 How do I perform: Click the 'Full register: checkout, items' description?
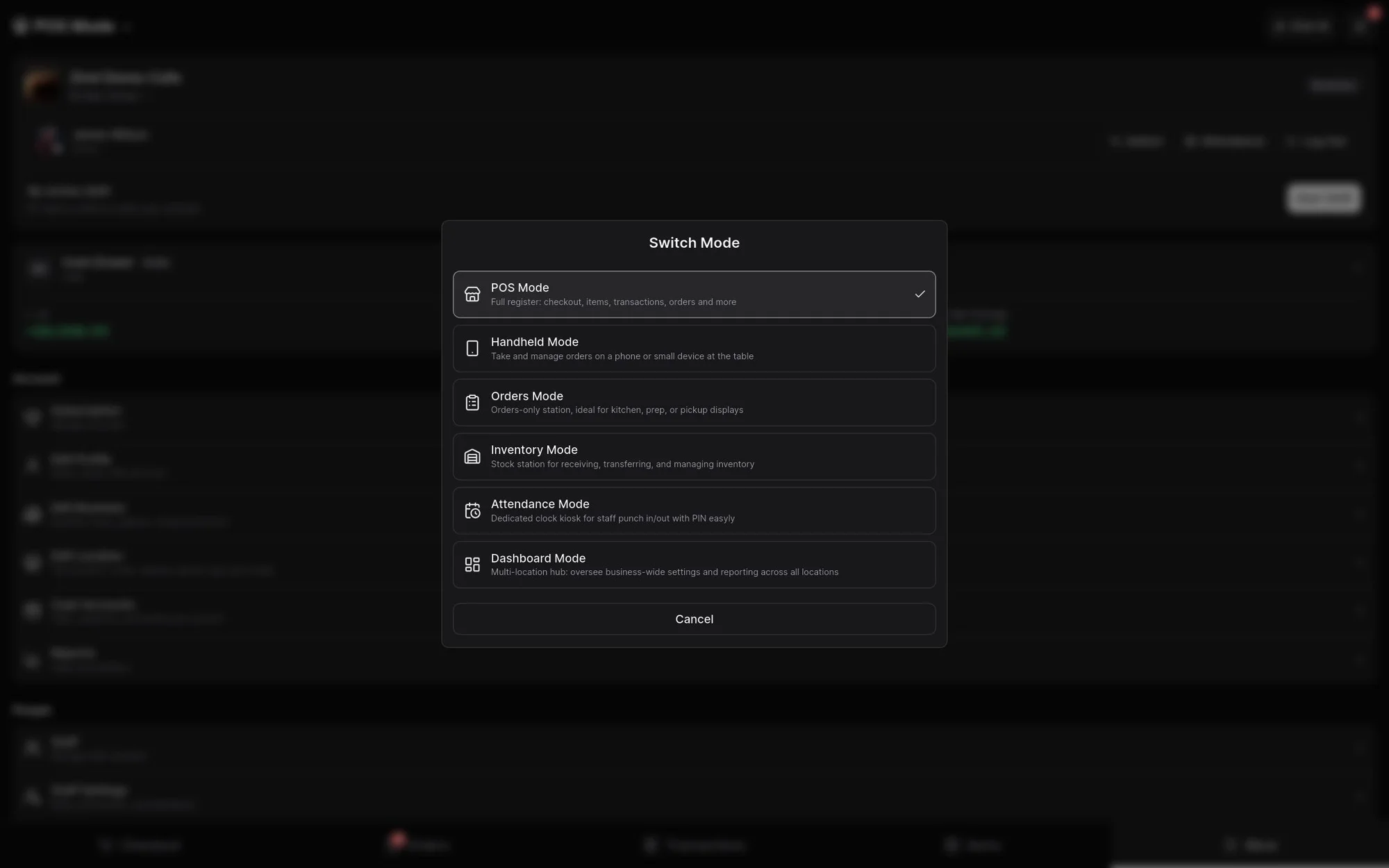click(613, 302)
